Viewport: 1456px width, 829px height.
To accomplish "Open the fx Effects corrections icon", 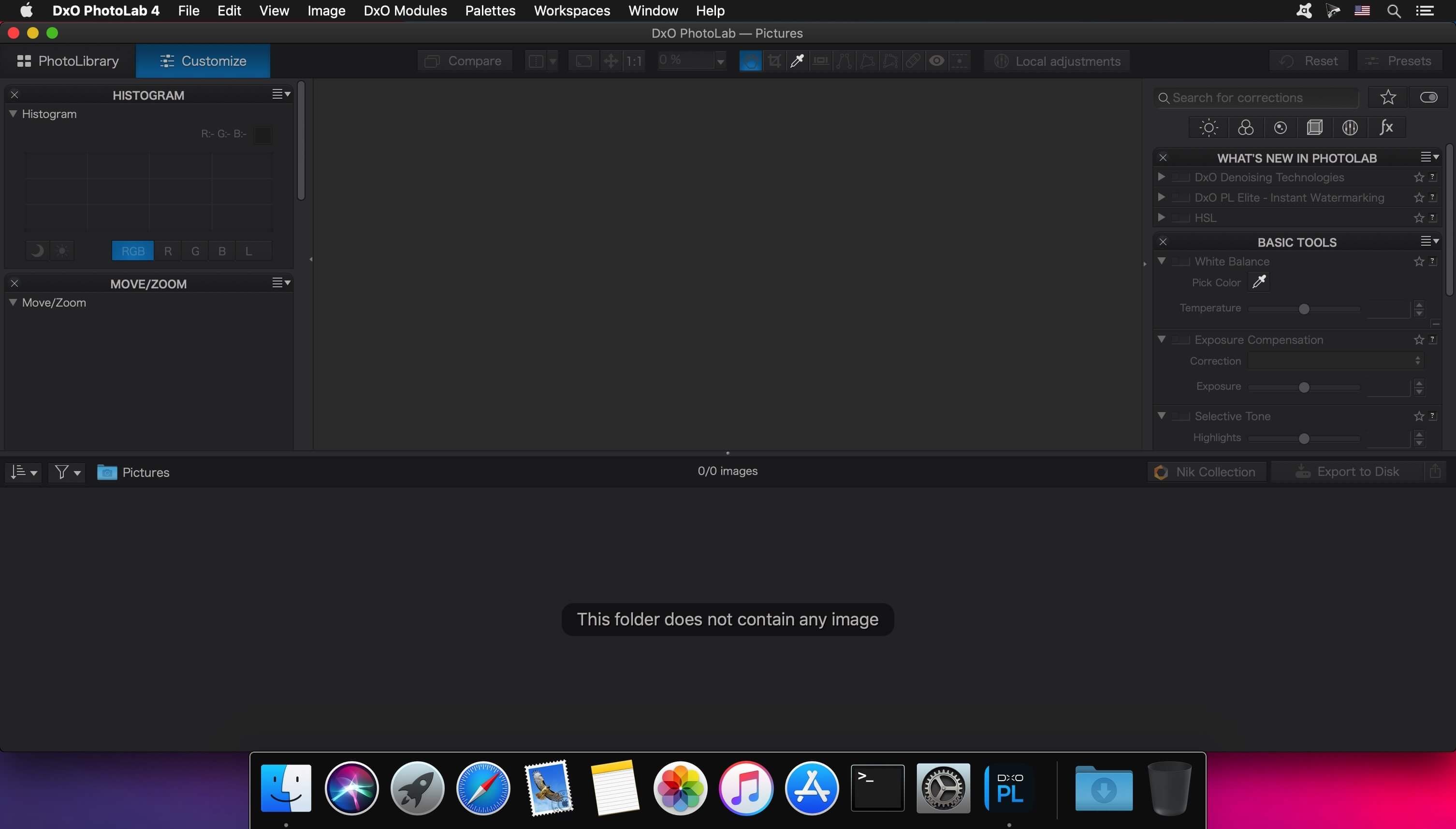I will click(1386, 128).
